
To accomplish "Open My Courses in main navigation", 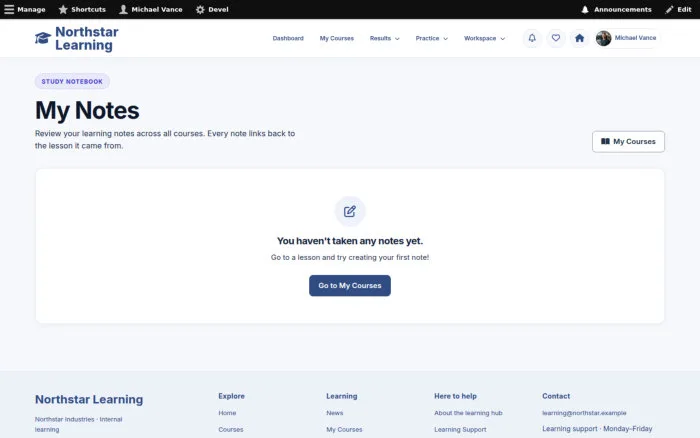I will tap(337, 38).
